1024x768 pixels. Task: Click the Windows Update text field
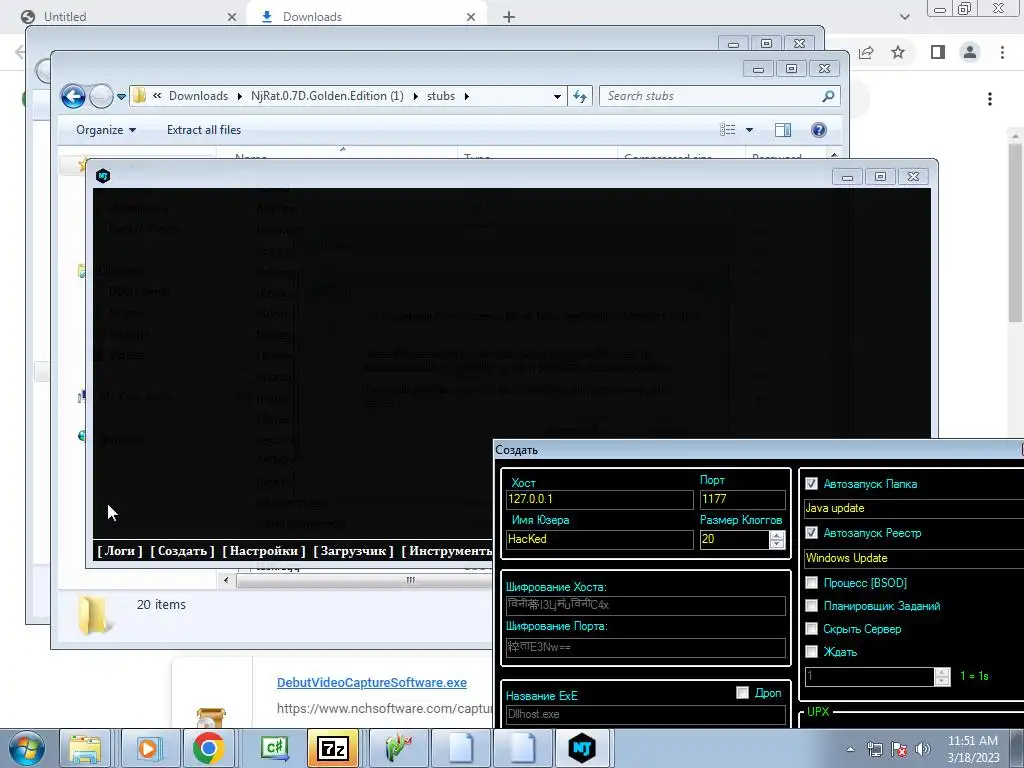[914, 558]
